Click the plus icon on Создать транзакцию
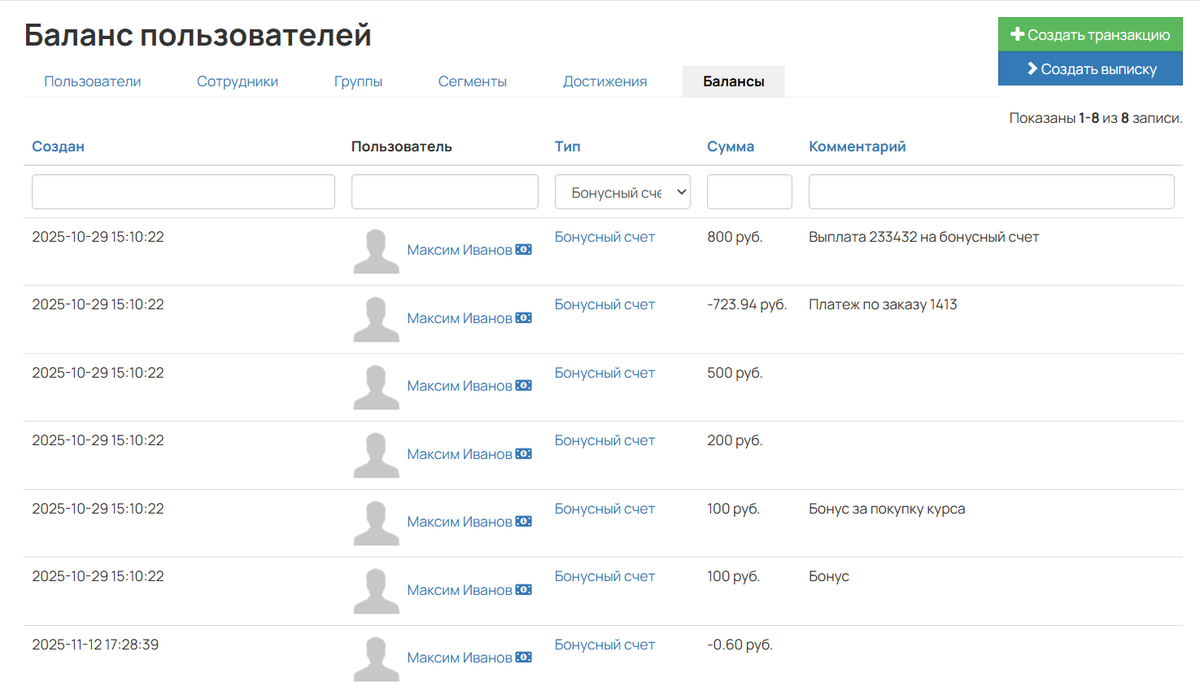The width and height of the screenshot is (1200, 691). coord(1017,35)
